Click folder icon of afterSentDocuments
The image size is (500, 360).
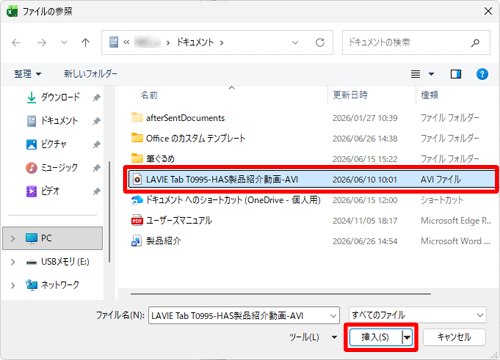tap(137, 117)
